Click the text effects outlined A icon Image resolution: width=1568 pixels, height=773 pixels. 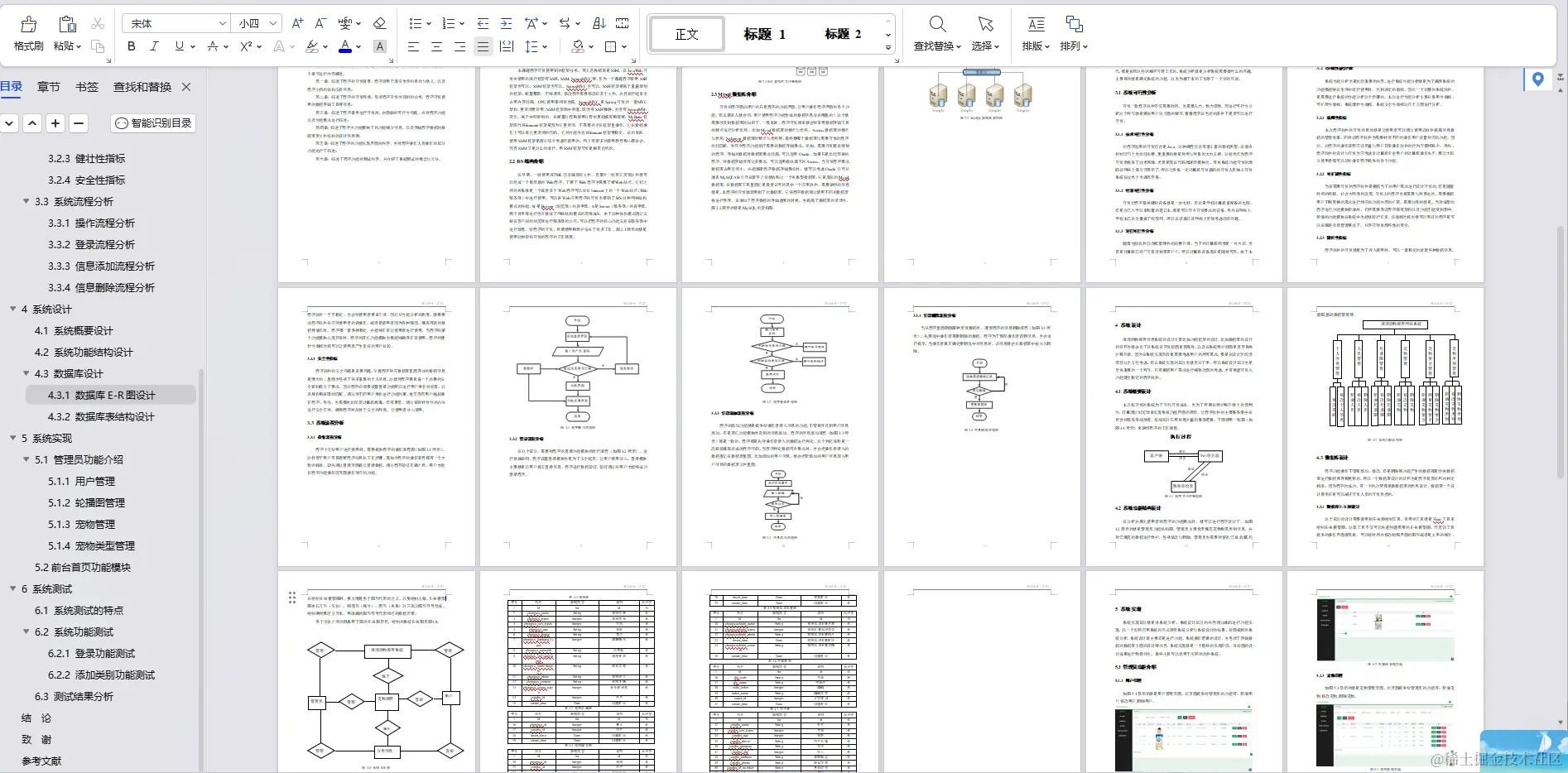279,46
